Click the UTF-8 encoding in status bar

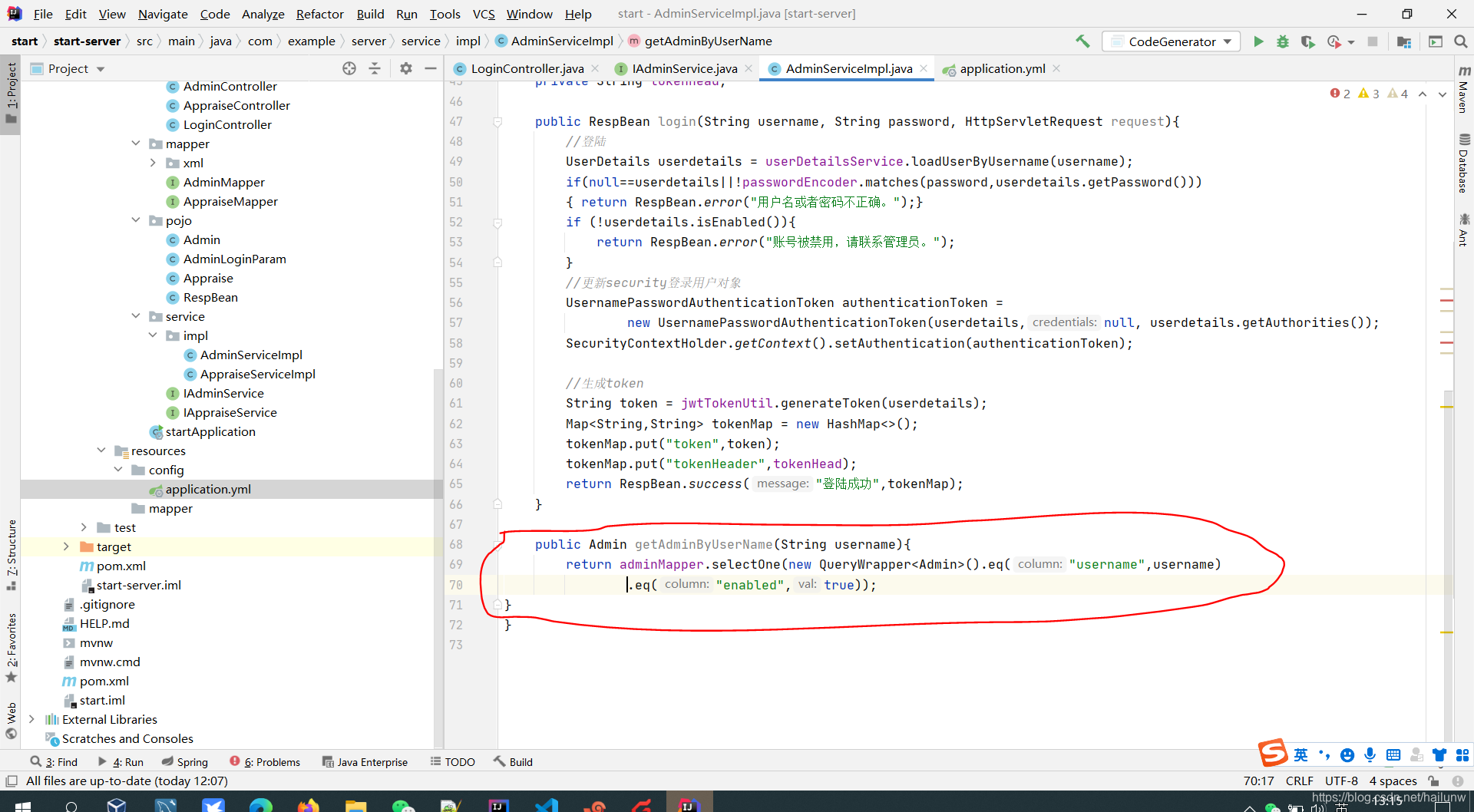tap(1341, 781)
